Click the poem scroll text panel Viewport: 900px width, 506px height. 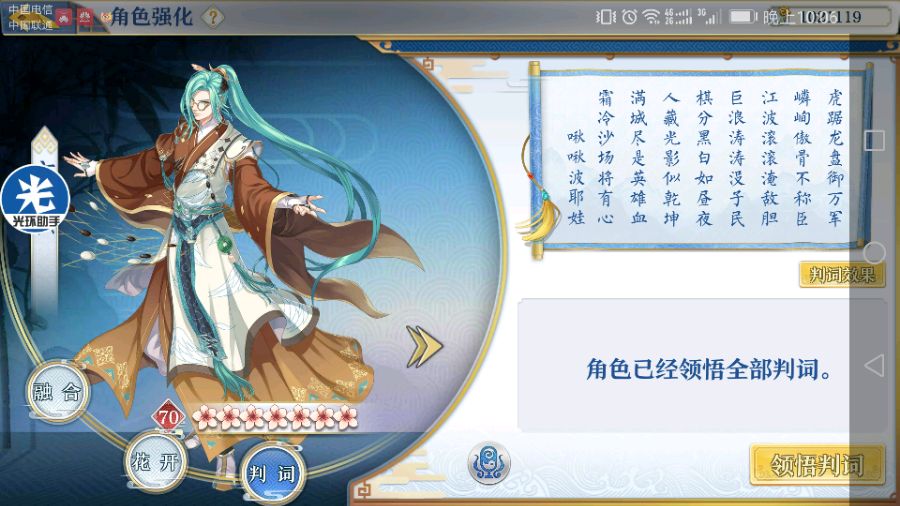tap(702, 160)
